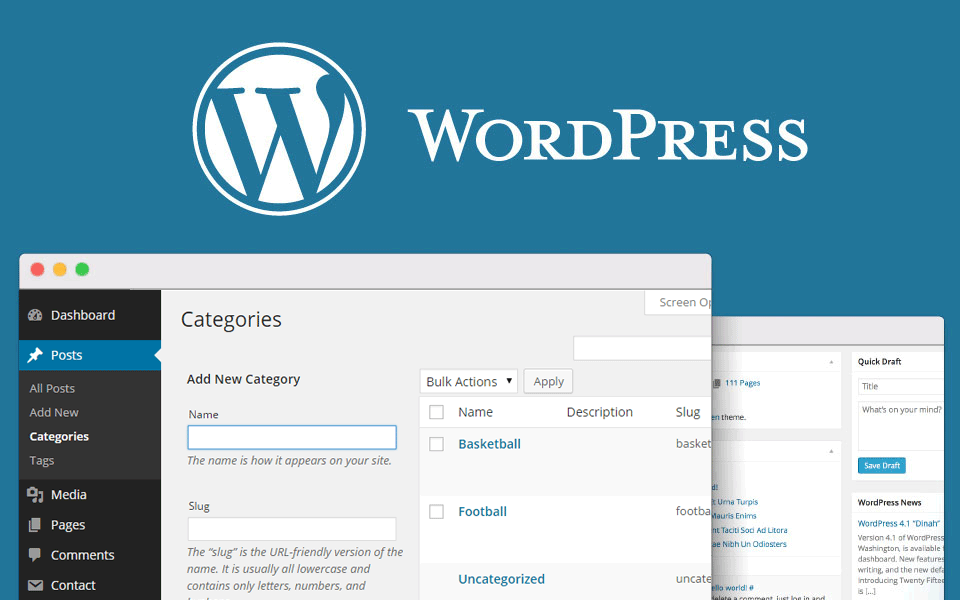
Task: Click the Contact envelope icon
Action: tap(36, 585)
